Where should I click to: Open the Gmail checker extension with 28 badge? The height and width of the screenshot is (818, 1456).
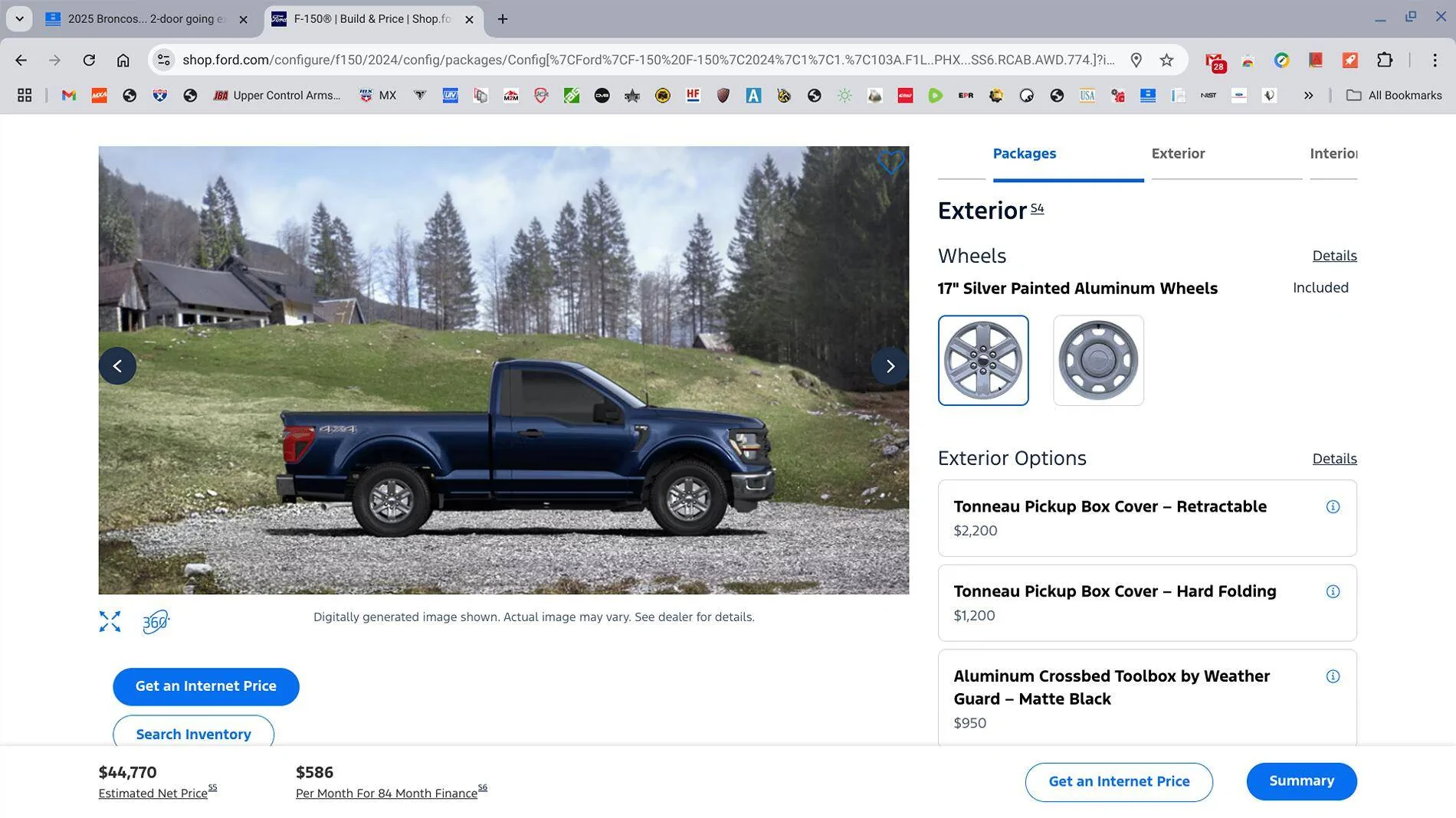pos(1215,61)
